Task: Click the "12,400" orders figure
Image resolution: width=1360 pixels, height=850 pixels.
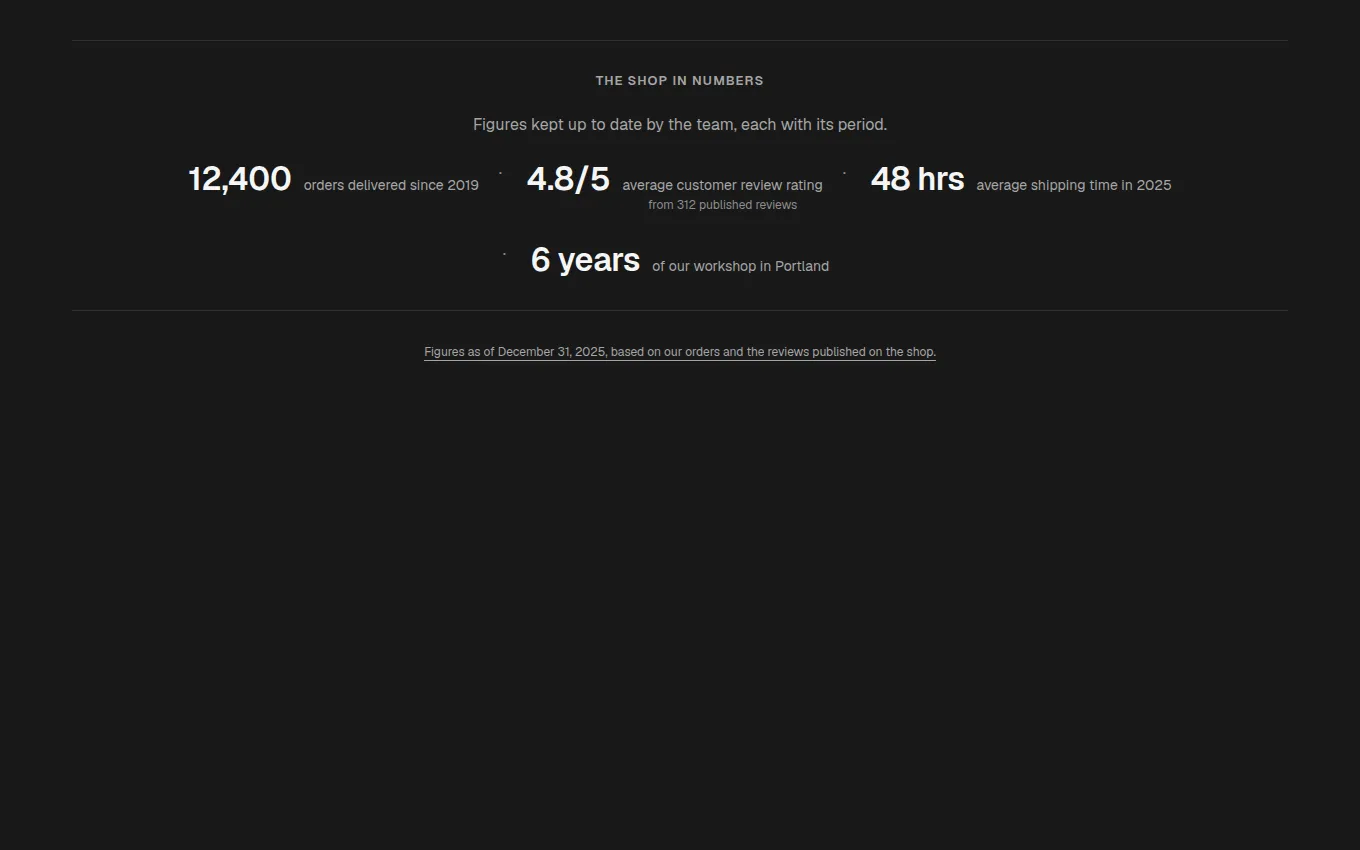Action: click(x=240, y=179)
